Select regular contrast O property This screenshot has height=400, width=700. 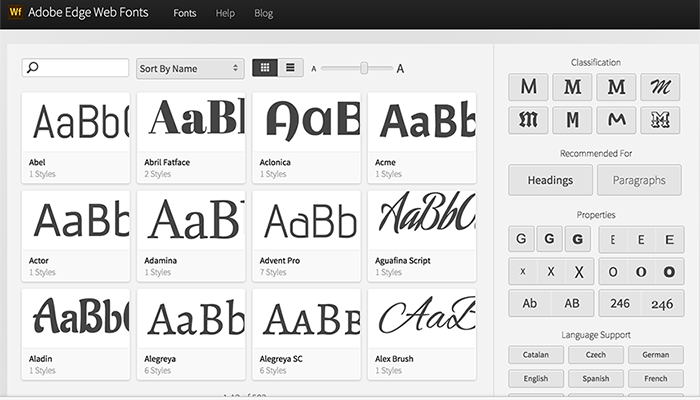click(x=641, y=271)
